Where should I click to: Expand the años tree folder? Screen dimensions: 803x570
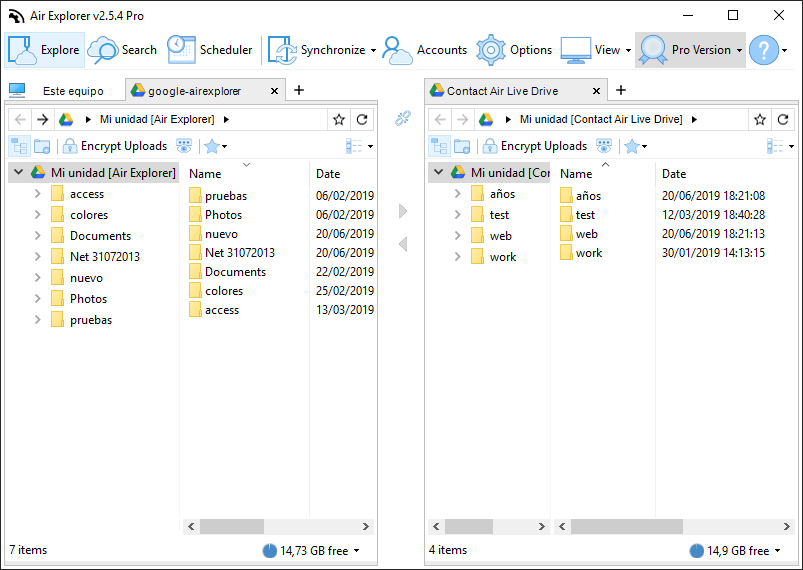(457, 194)
